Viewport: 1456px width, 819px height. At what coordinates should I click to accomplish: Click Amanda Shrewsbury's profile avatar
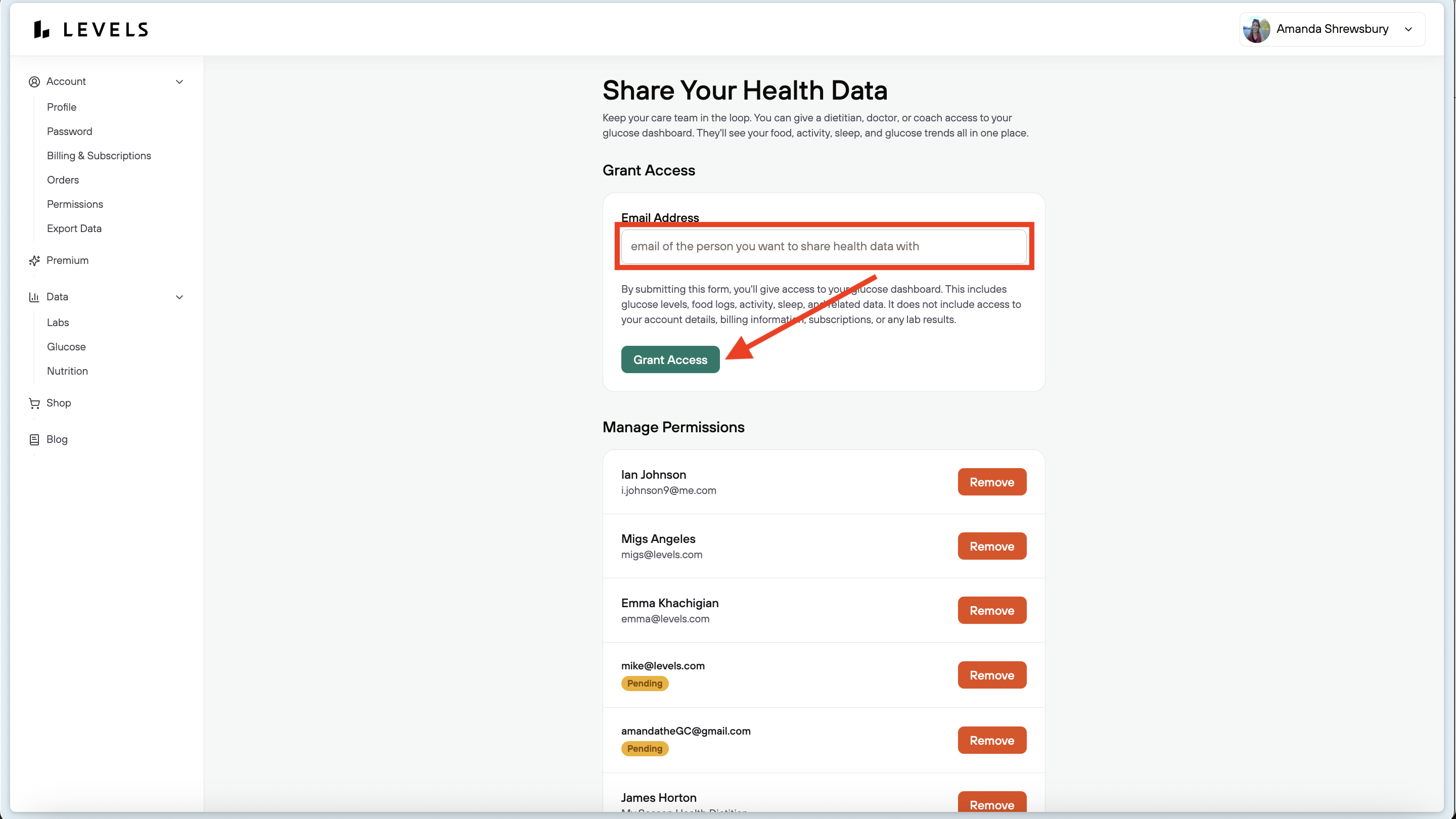click(x=1256, y=29)
